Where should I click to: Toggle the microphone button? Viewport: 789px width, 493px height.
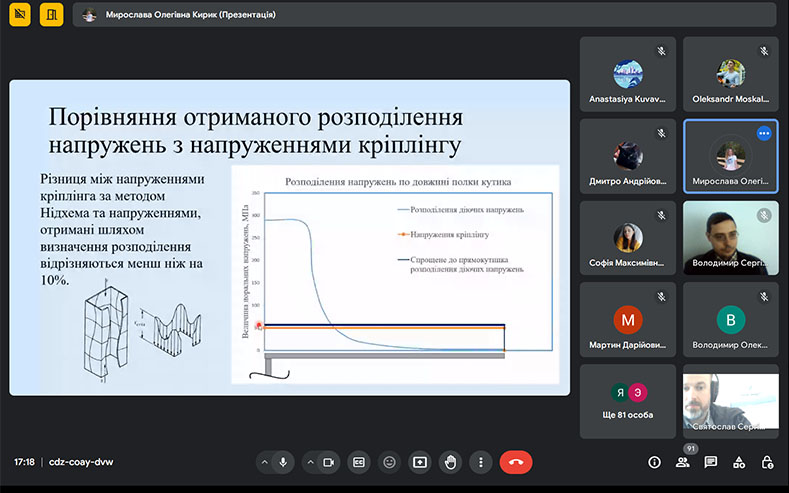pos(283,462)
